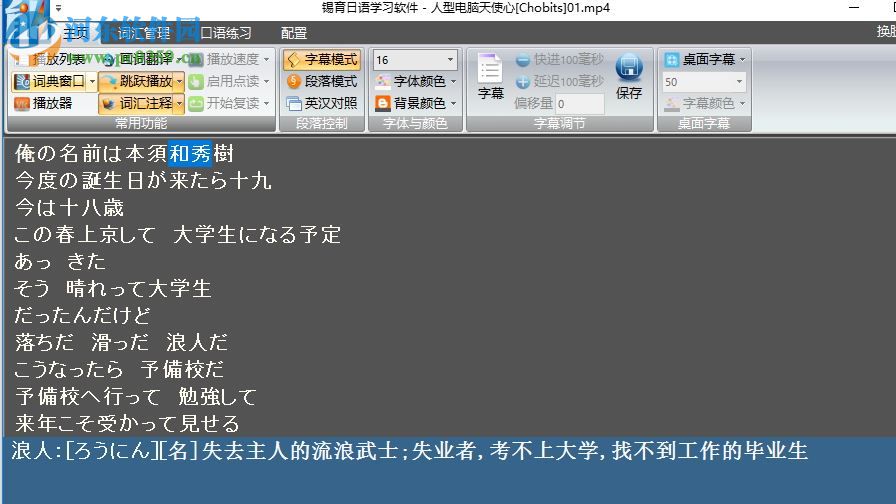Select subtitle line そう 晴れって大学生

pyautogui.click(x=113, y=288)
